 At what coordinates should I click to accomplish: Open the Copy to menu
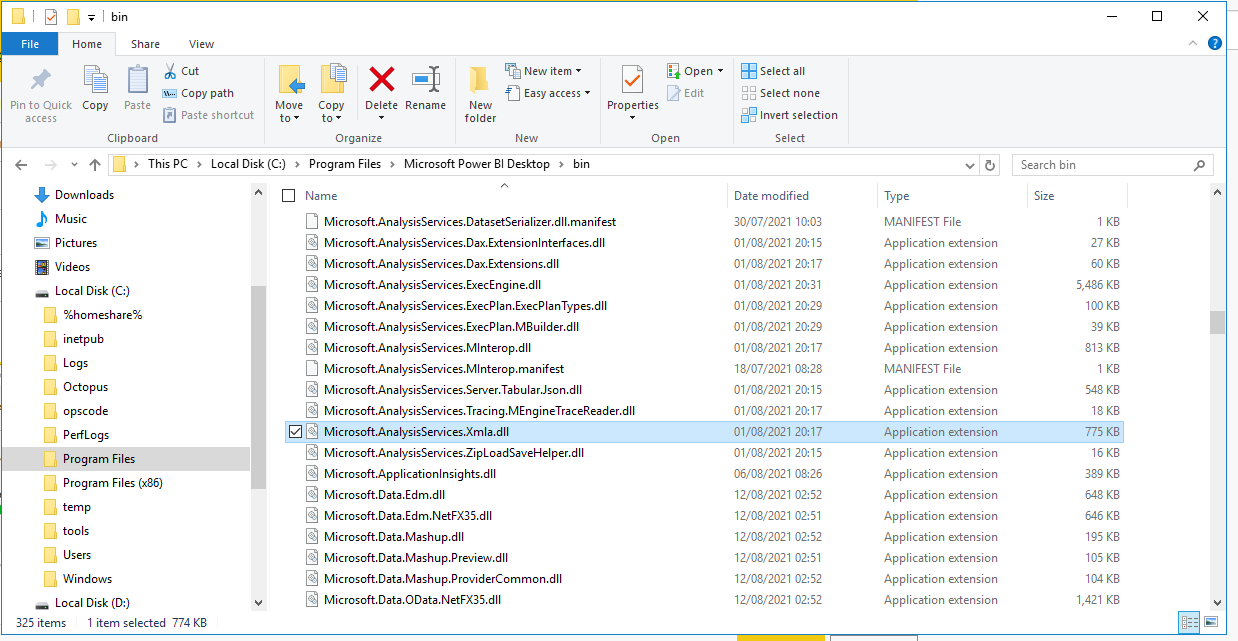pyautogui.click(x=331, y=96)
